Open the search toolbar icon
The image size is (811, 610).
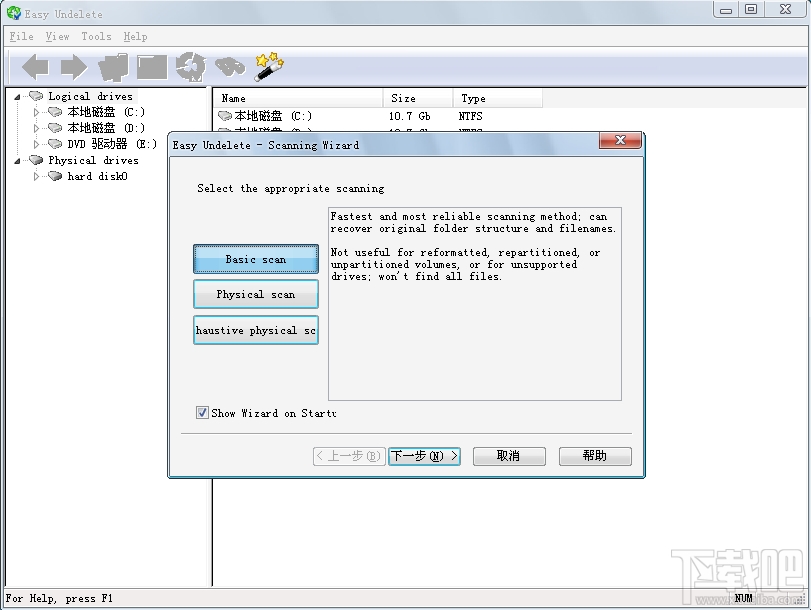tap(229, 66)
